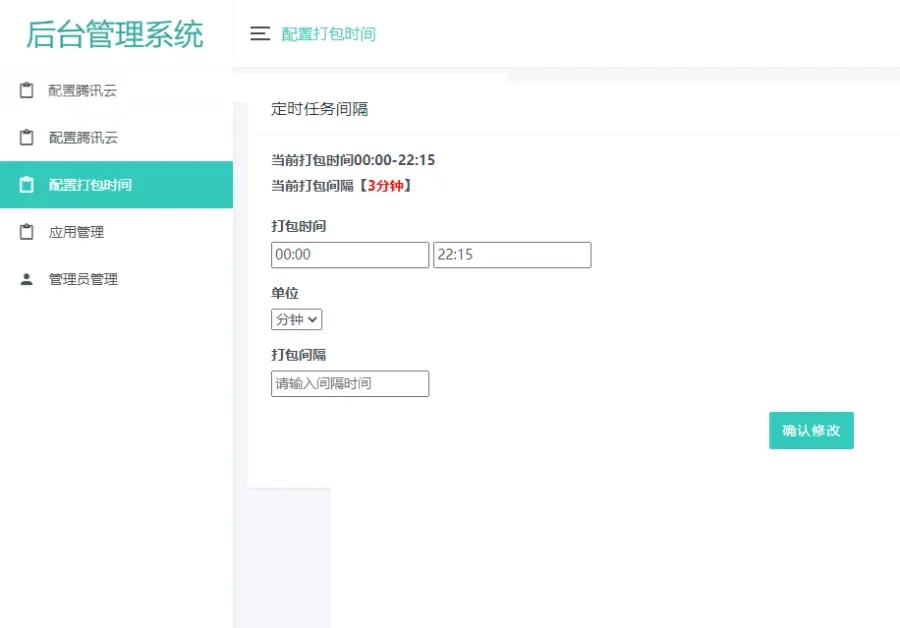Viewport: 900px width, 628px height.
Task: Click the person icon beside 管理员管理
Action: pos(27,279)
